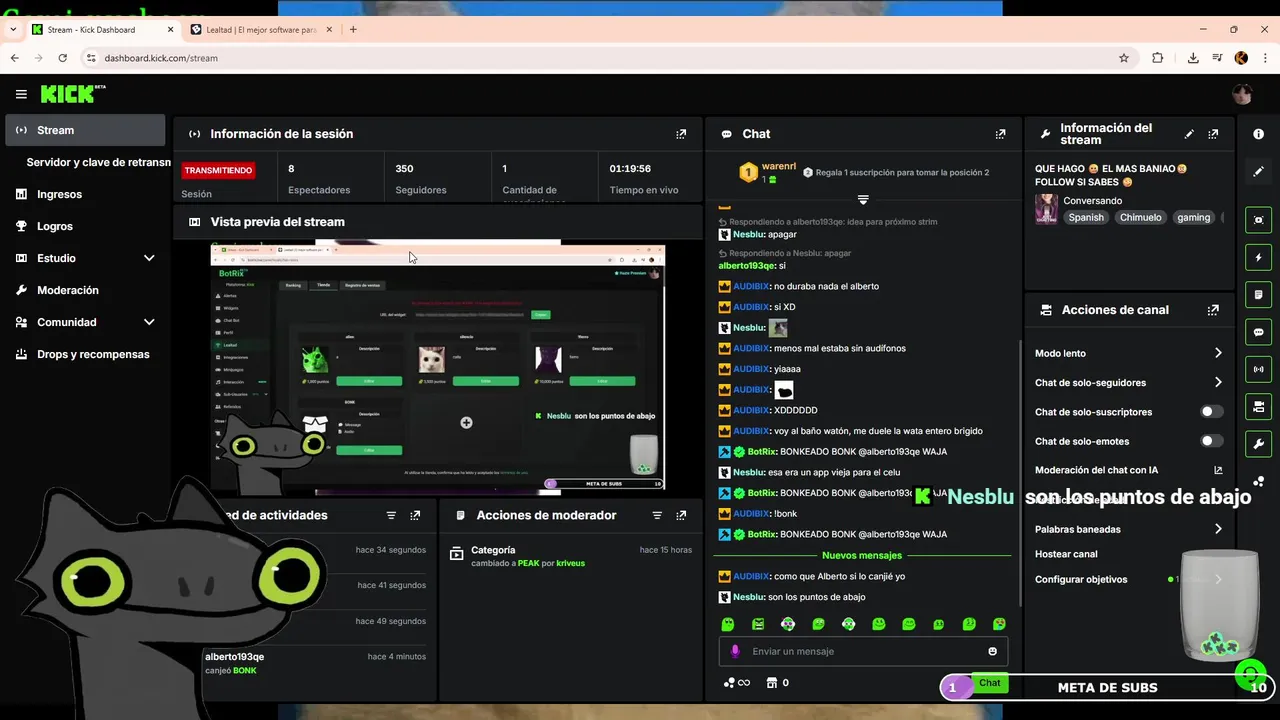Filter the Acciones de moderador list
1280x720 pixels.
tap(657, 515)
